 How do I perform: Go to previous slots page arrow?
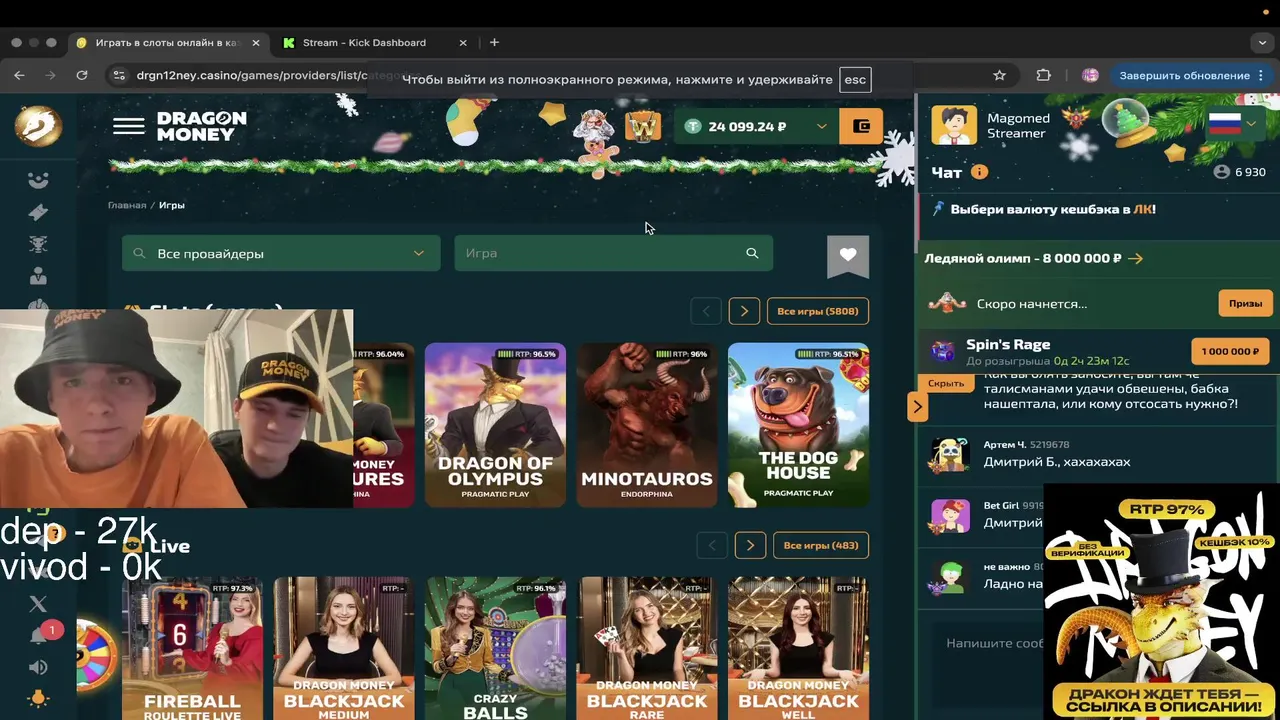tap(706, 311)
